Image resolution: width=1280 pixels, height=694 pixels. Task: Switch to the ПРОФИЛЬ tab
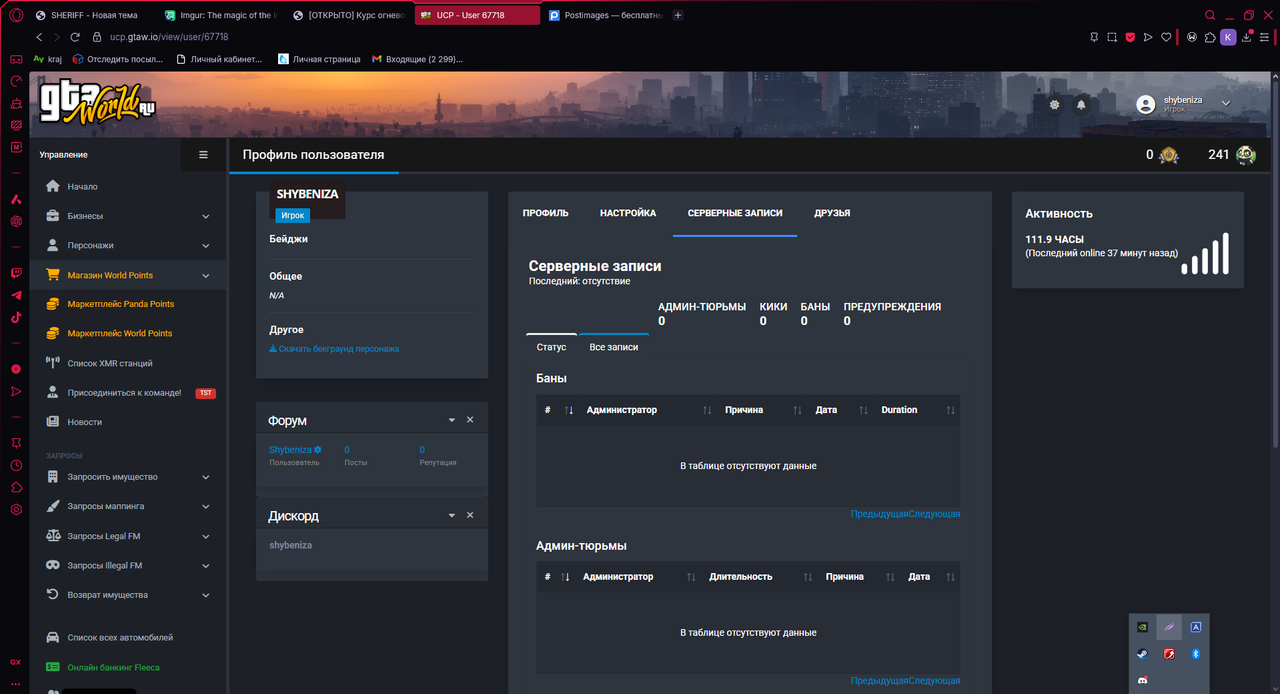click(x=546, y=213)
